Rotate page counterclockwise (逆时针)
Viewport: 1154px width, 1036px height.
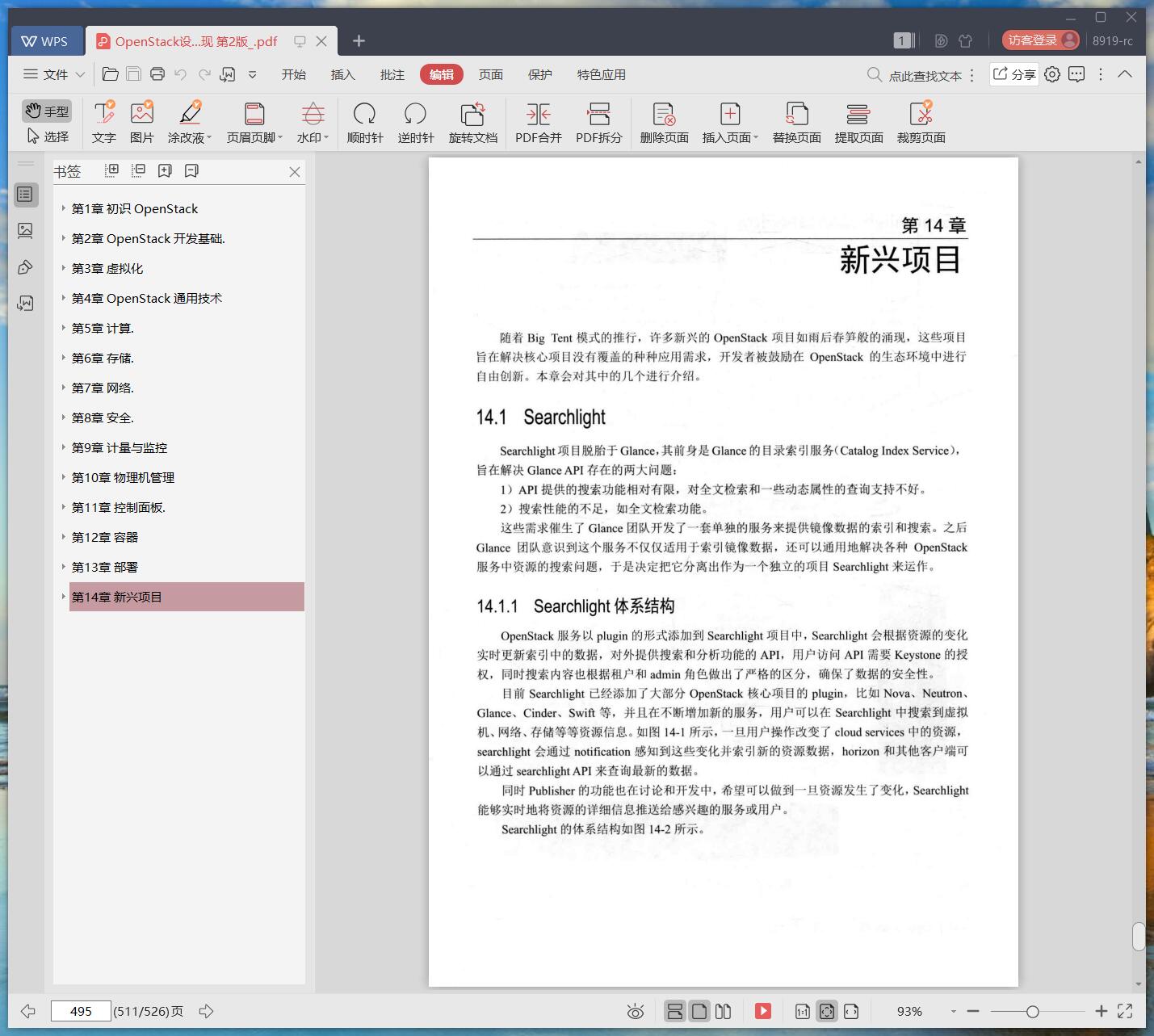416,122
